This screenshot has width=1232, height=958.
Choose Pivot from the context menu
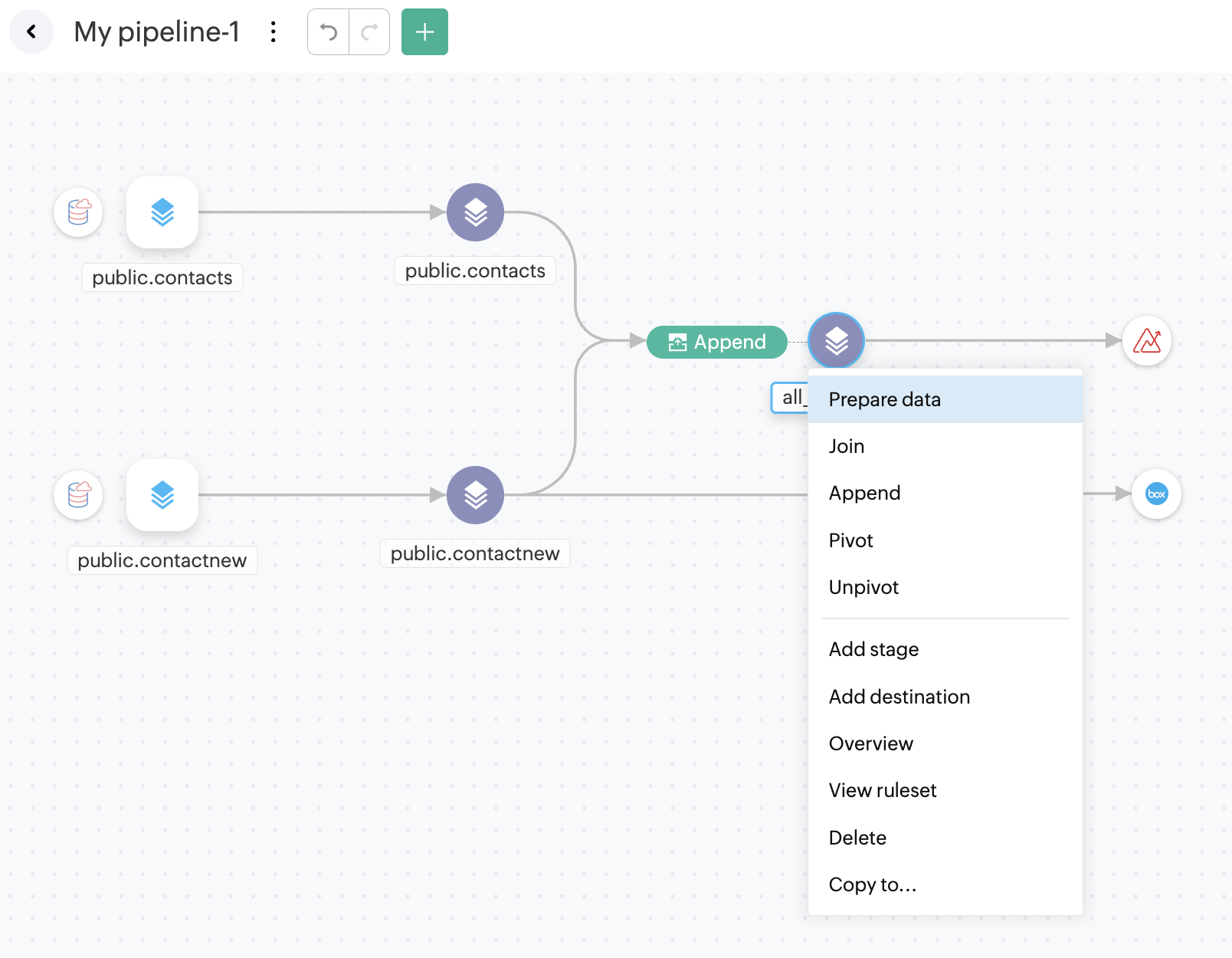point(851,540)
